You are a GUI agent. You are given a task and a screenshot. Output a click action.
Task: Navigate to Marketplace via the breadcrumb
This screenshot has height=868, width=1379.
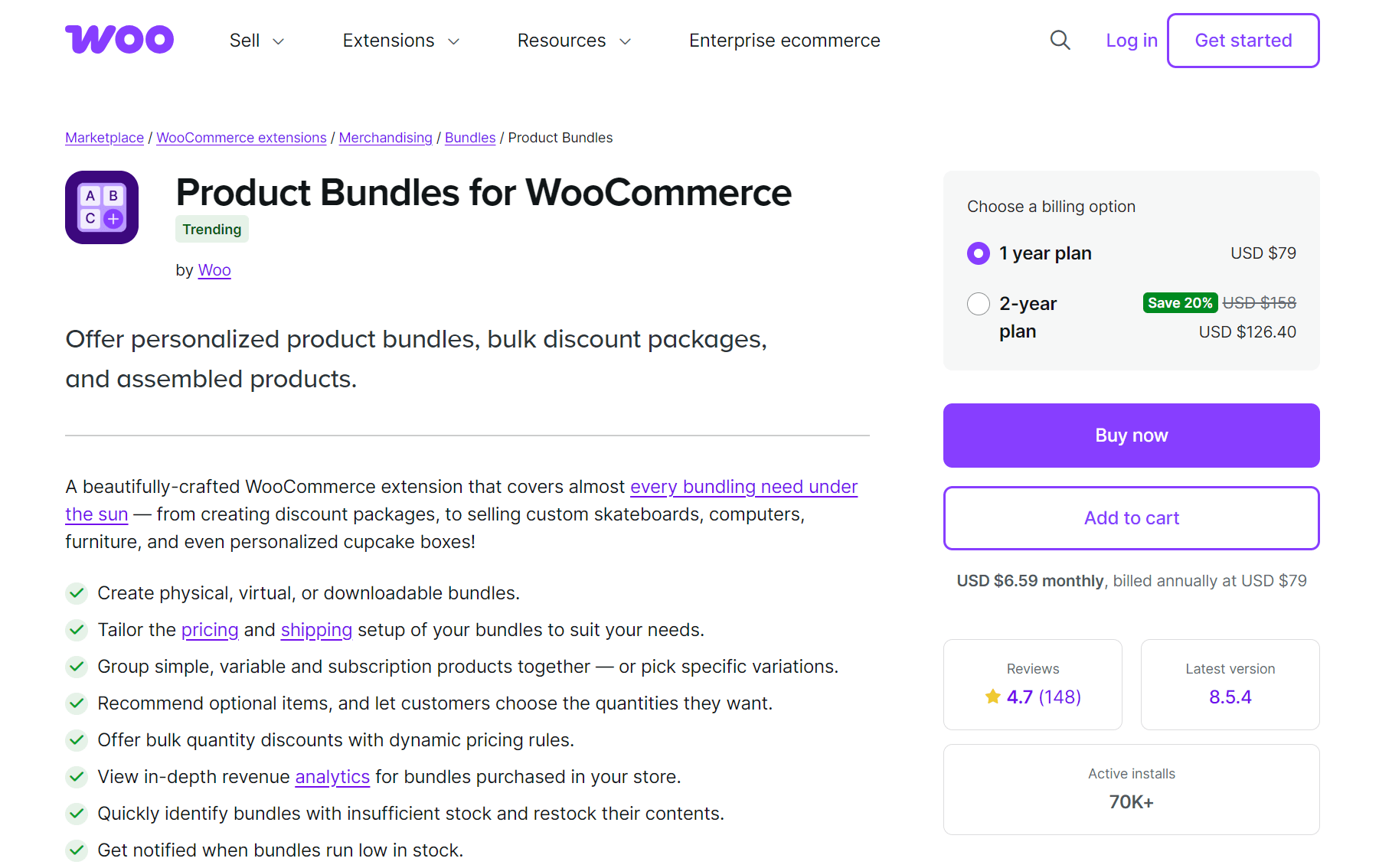[104, 137]
